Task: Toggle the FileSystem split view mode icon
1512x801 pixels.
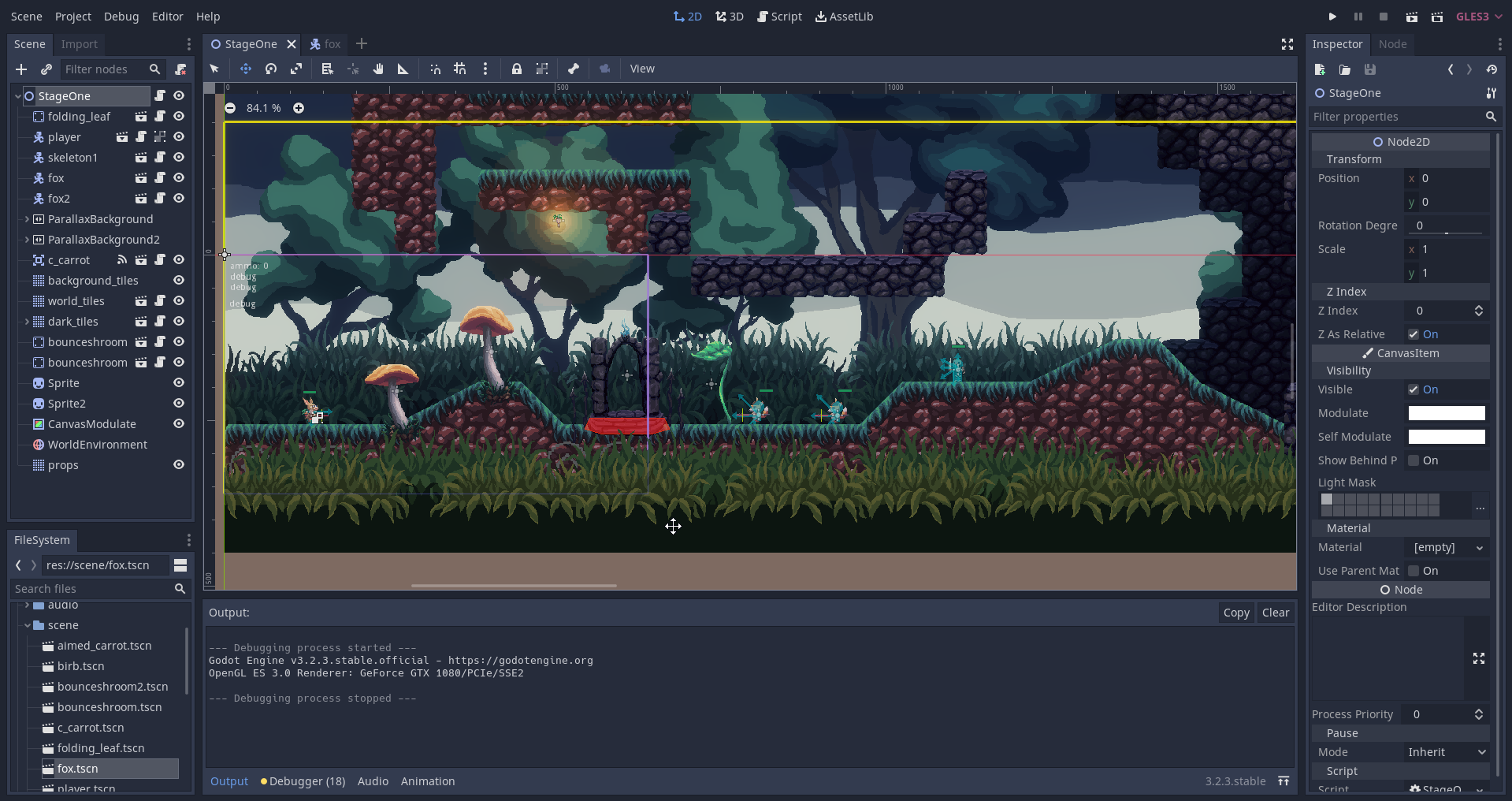Action: pyautogui.click(x=180, y=565)
